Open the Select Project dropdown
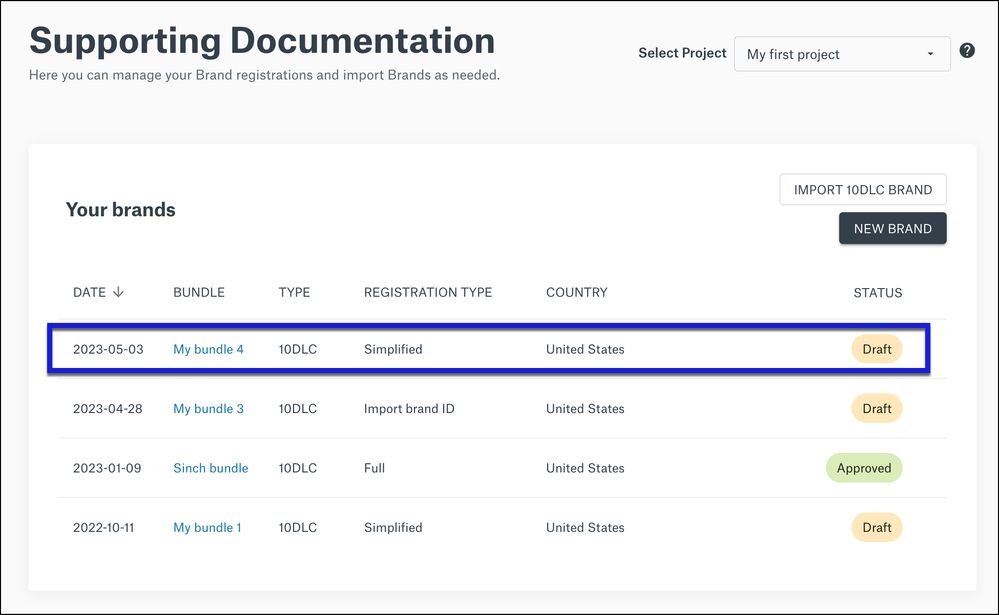This screenshot has width=999, height=615. click(842, 54)
